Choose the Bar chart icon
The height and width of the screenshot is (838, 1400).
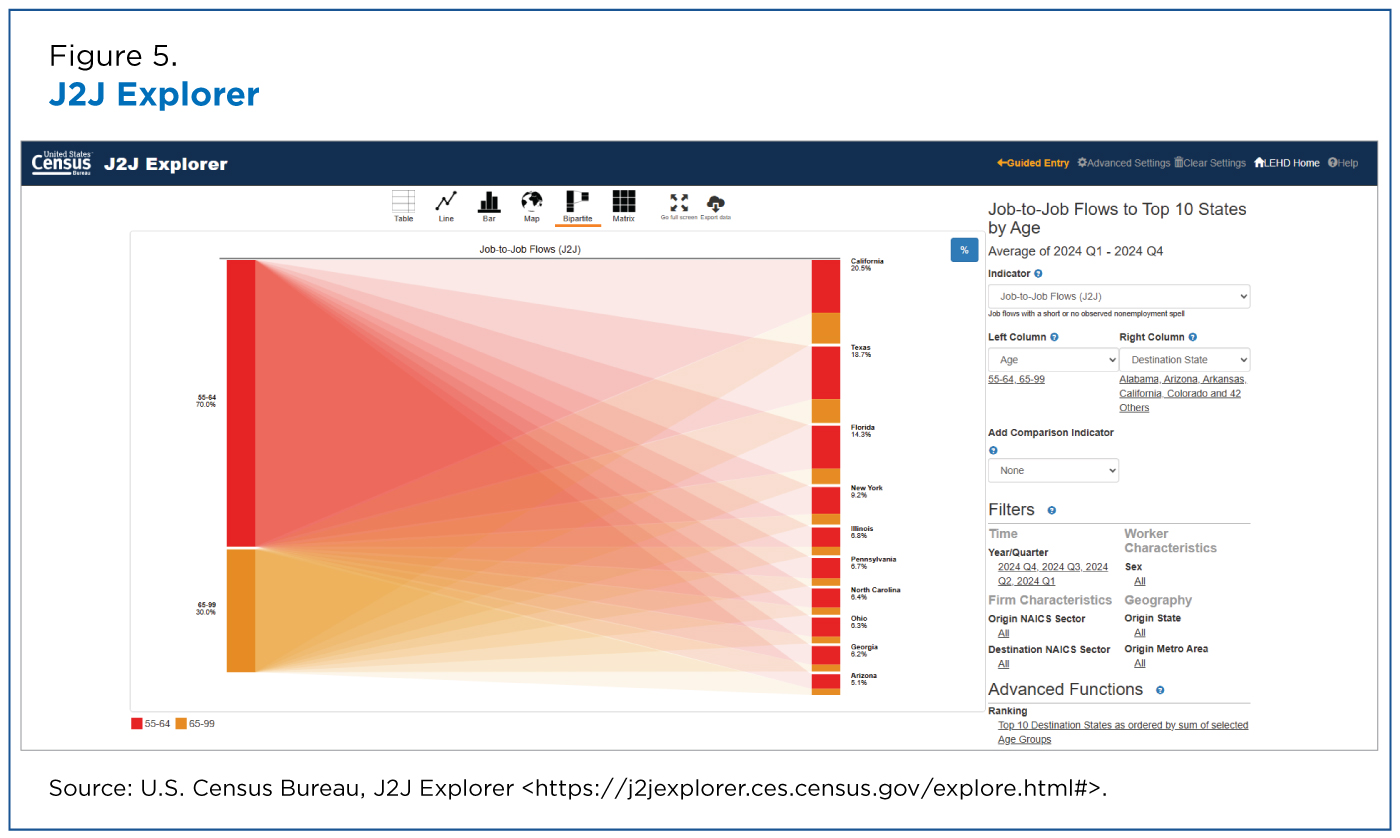pos(489,202)
